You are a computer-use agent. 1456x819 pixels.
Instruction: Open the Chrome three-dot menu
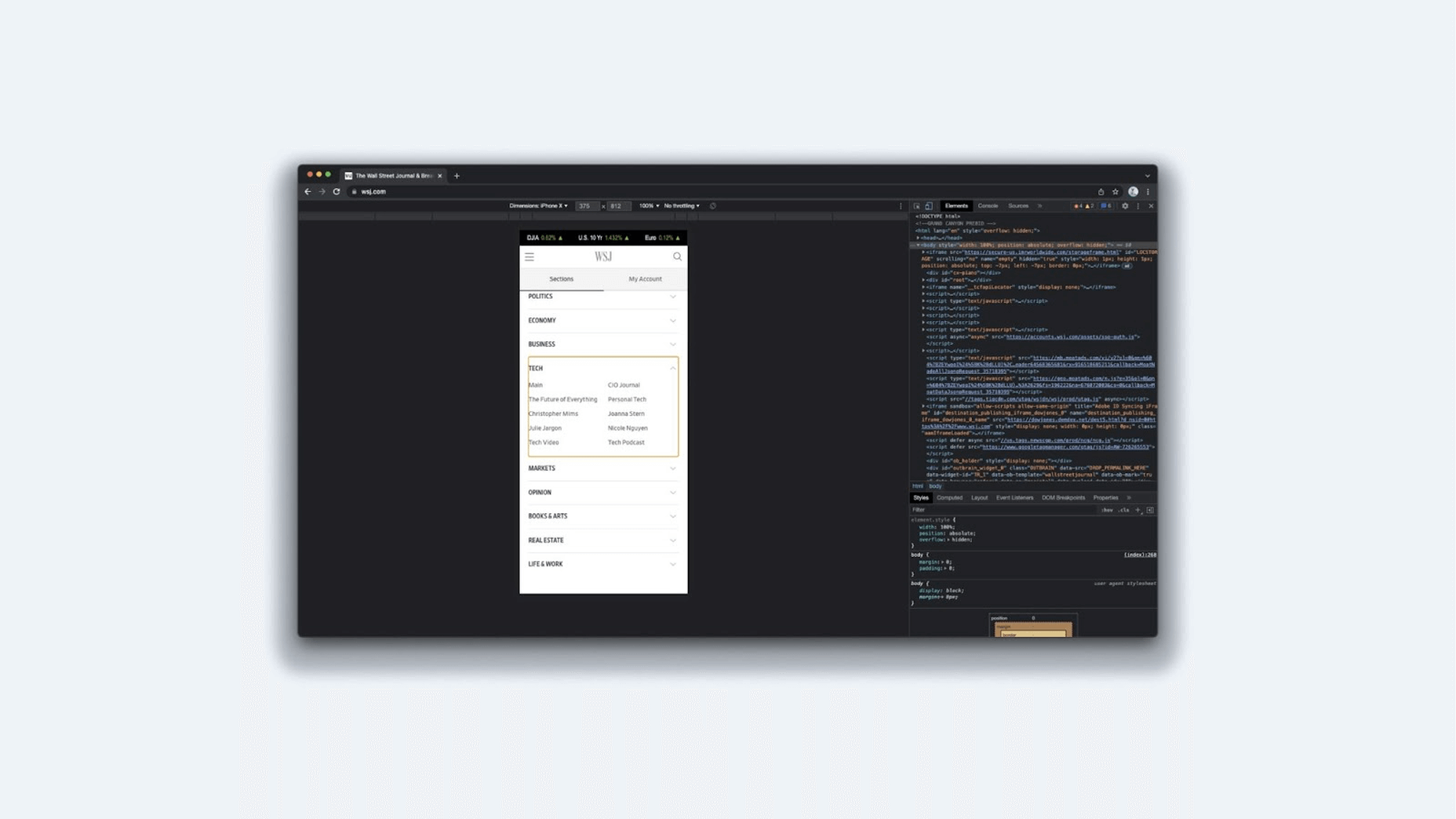click(x=1148, y=191)
